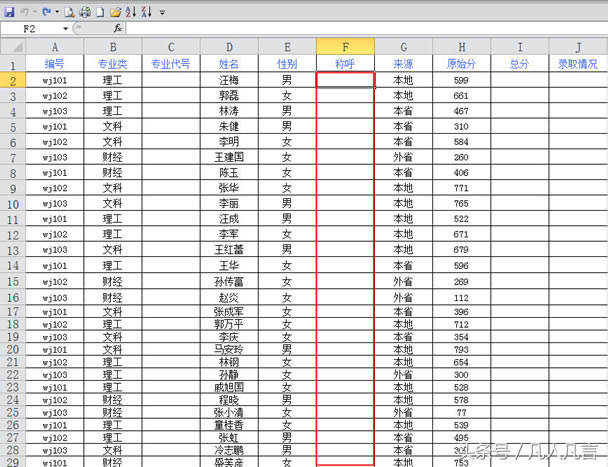The height and width of the screenshot is (467, 608).
Task: Open the Redo history dropdown arrow
Action: pos(55,11)
